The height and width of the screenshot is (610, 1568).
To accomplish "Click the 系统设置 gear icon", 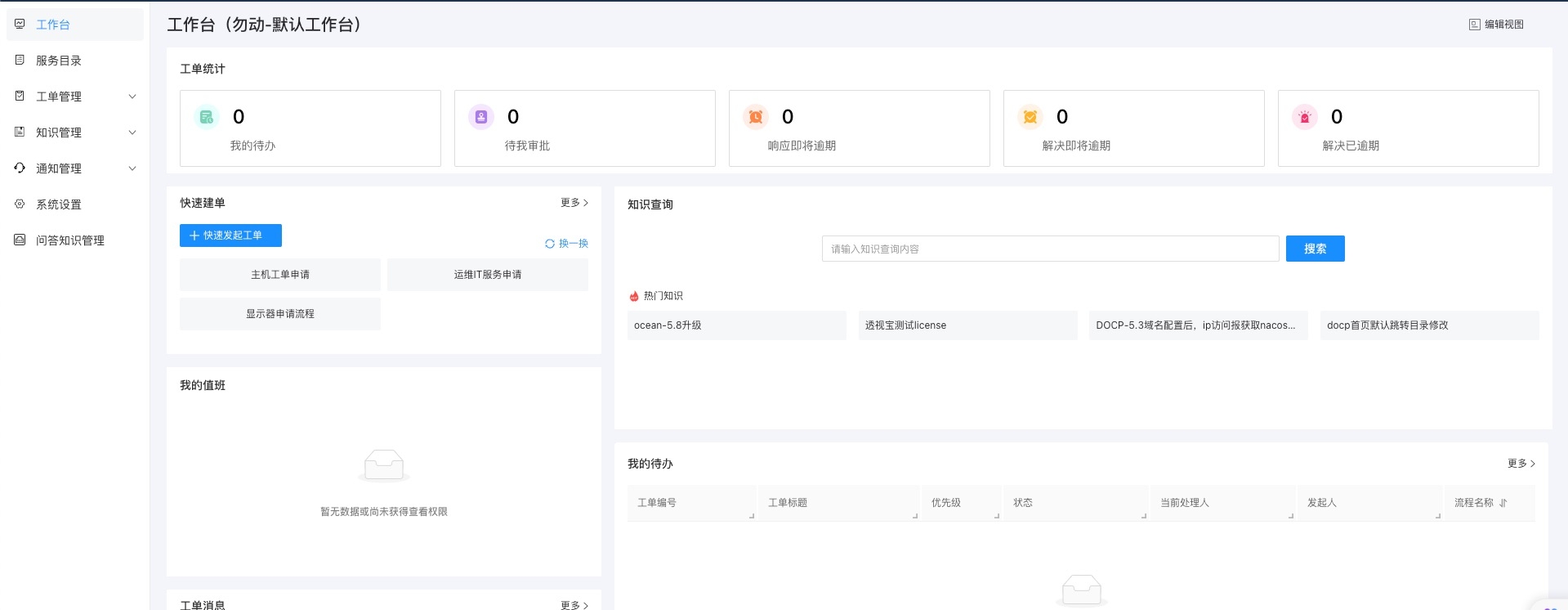I will click(20, 204).
